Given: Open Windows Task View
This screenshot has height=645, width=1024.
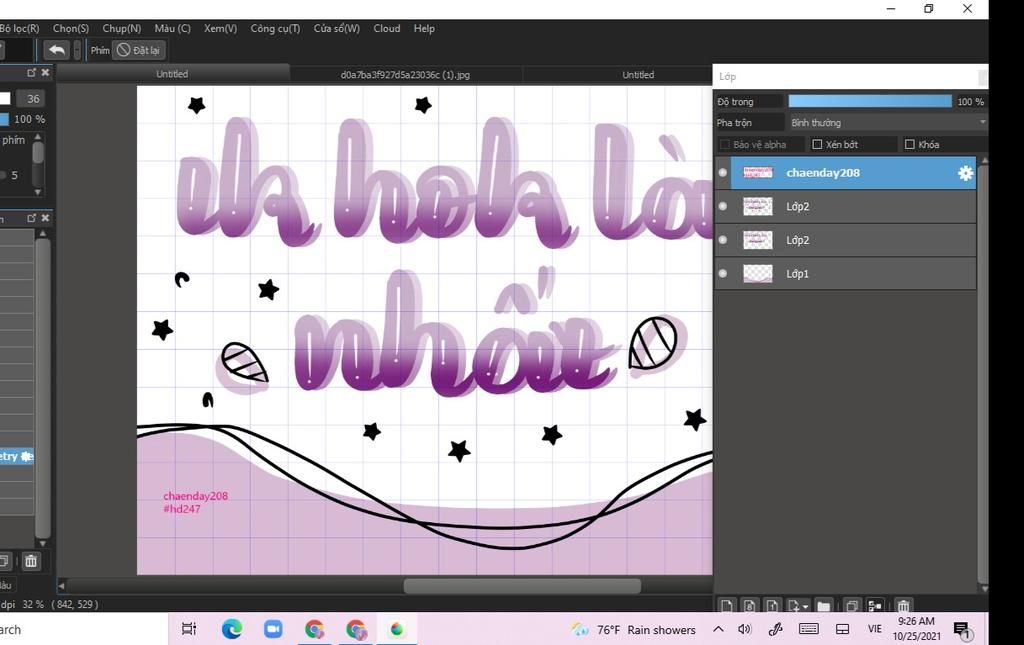Looking at the screenshot, I should tap(189, 629).
